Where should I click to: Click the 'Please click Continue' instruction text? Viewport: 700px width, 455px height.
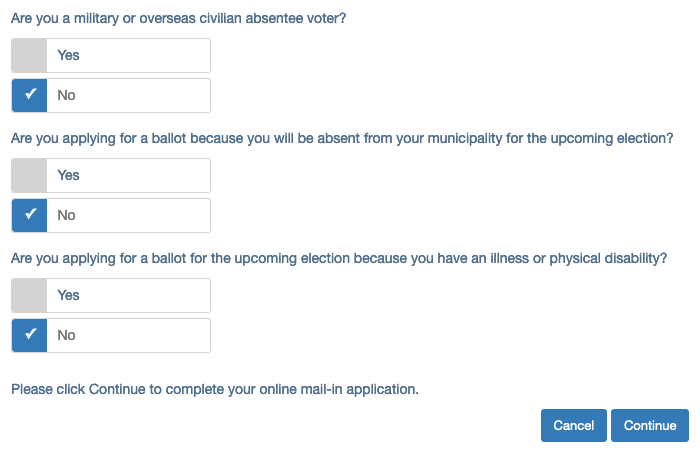pos(215,389)
